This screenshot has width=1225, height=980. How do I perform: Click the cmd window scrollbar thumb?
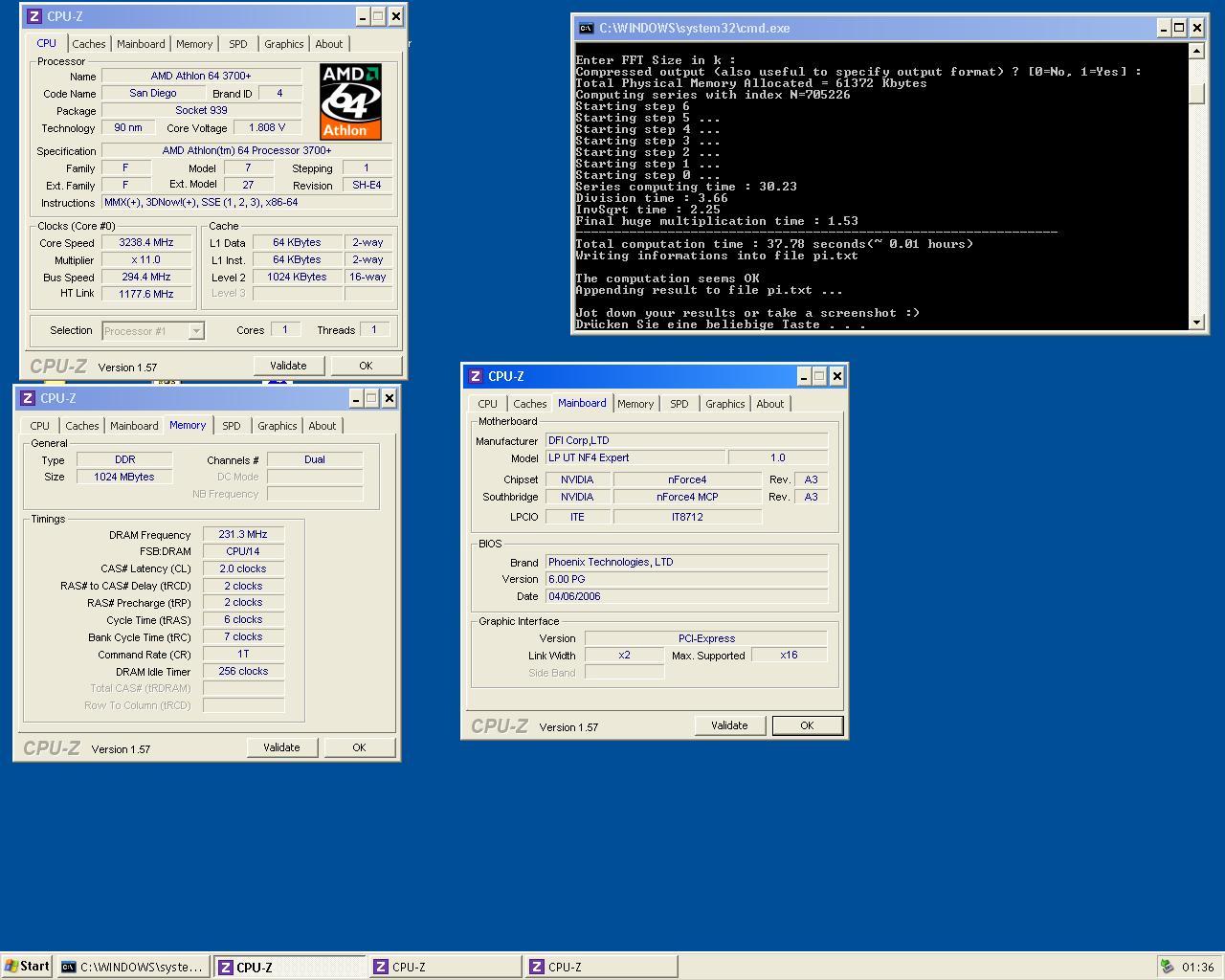1196,95
